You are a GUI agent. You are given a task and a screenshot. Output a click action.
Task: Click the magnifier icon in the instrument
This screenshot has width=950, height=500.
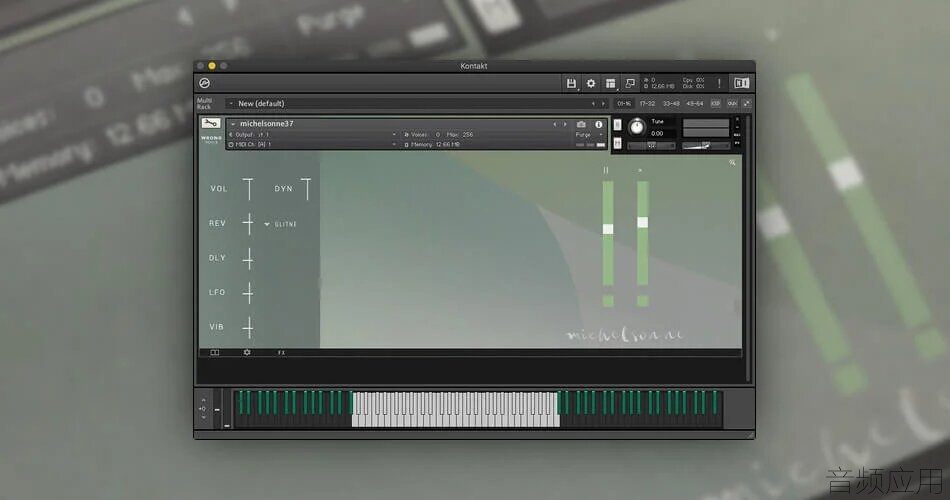tap(732, 162)
